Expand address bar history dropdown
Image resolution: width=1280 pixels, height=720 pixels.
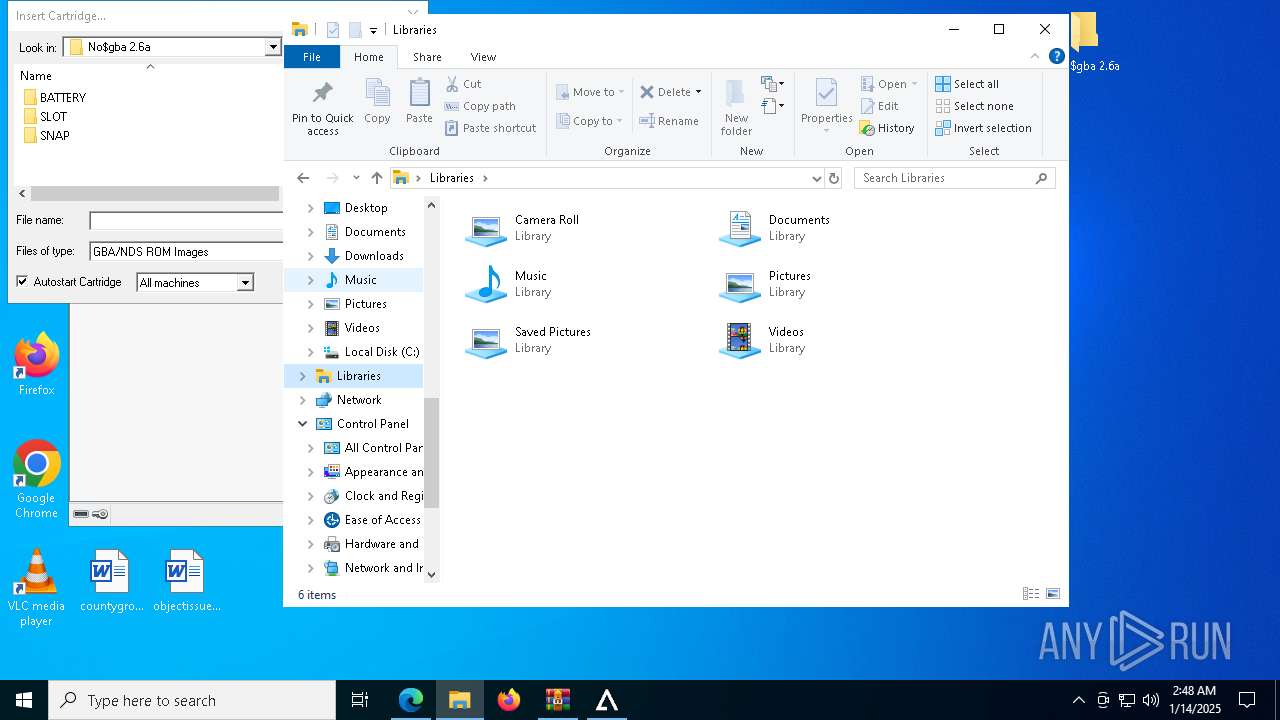pyautogui.click(x=817, y=178)
